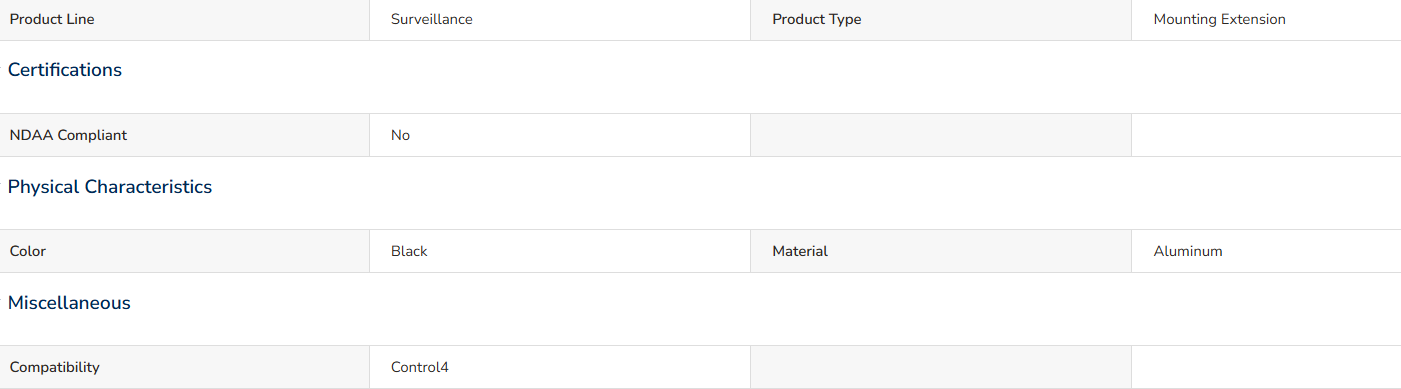Screen dimensions: 1401x389
Task: Click the Material label cell
Action: pyautogui.click(x=941, y=251)
